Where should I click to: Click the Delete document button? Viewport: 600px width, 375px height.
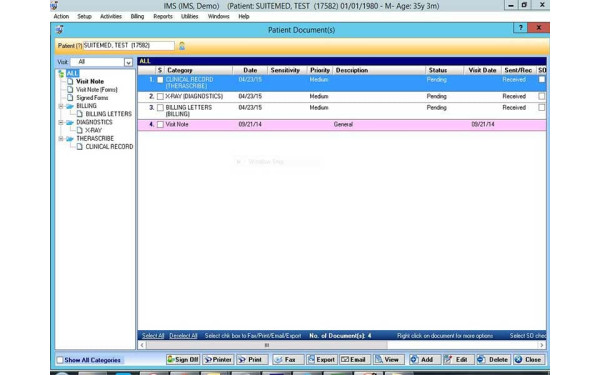pos(493,360)
